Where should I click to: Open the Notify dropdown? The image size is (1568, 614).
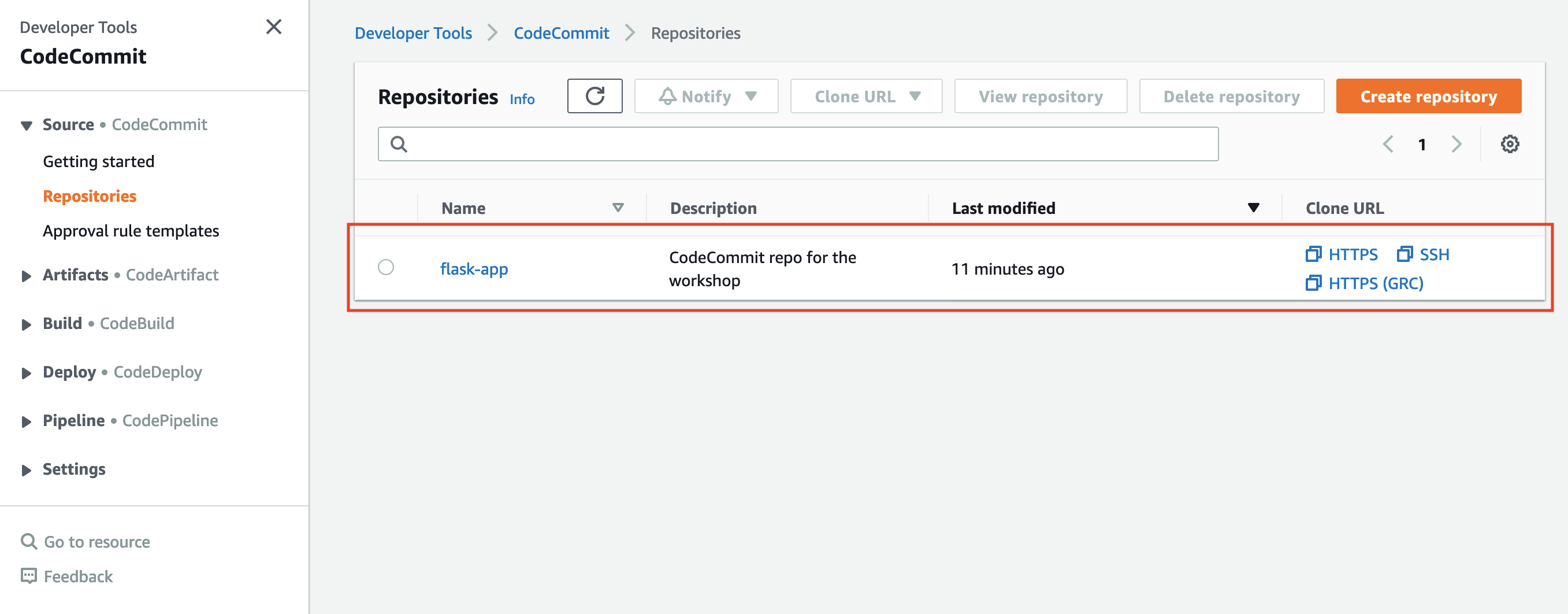tap(706, 96)
